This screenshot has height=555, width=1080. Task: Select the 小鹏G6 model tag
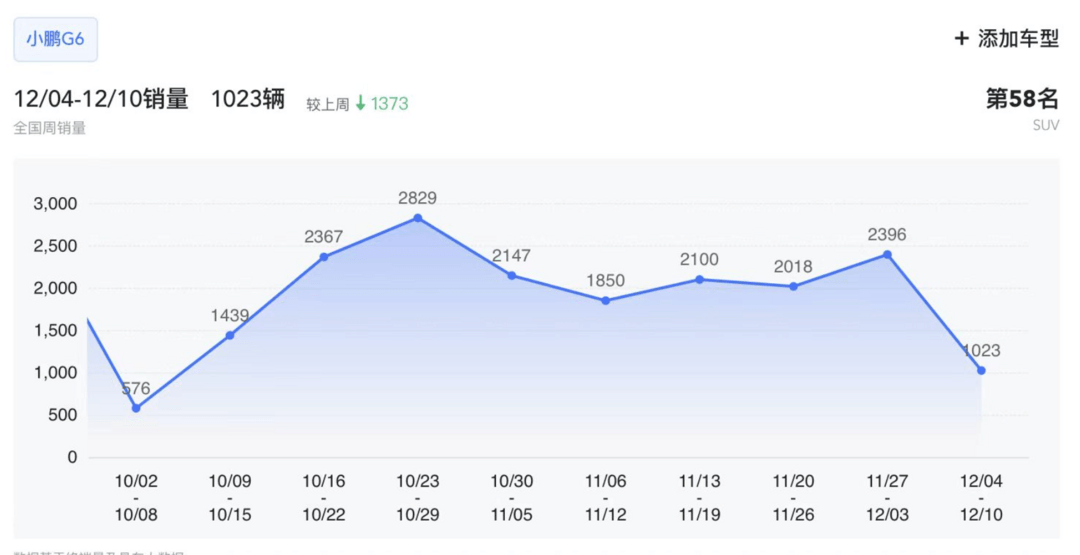pos(55,39)
